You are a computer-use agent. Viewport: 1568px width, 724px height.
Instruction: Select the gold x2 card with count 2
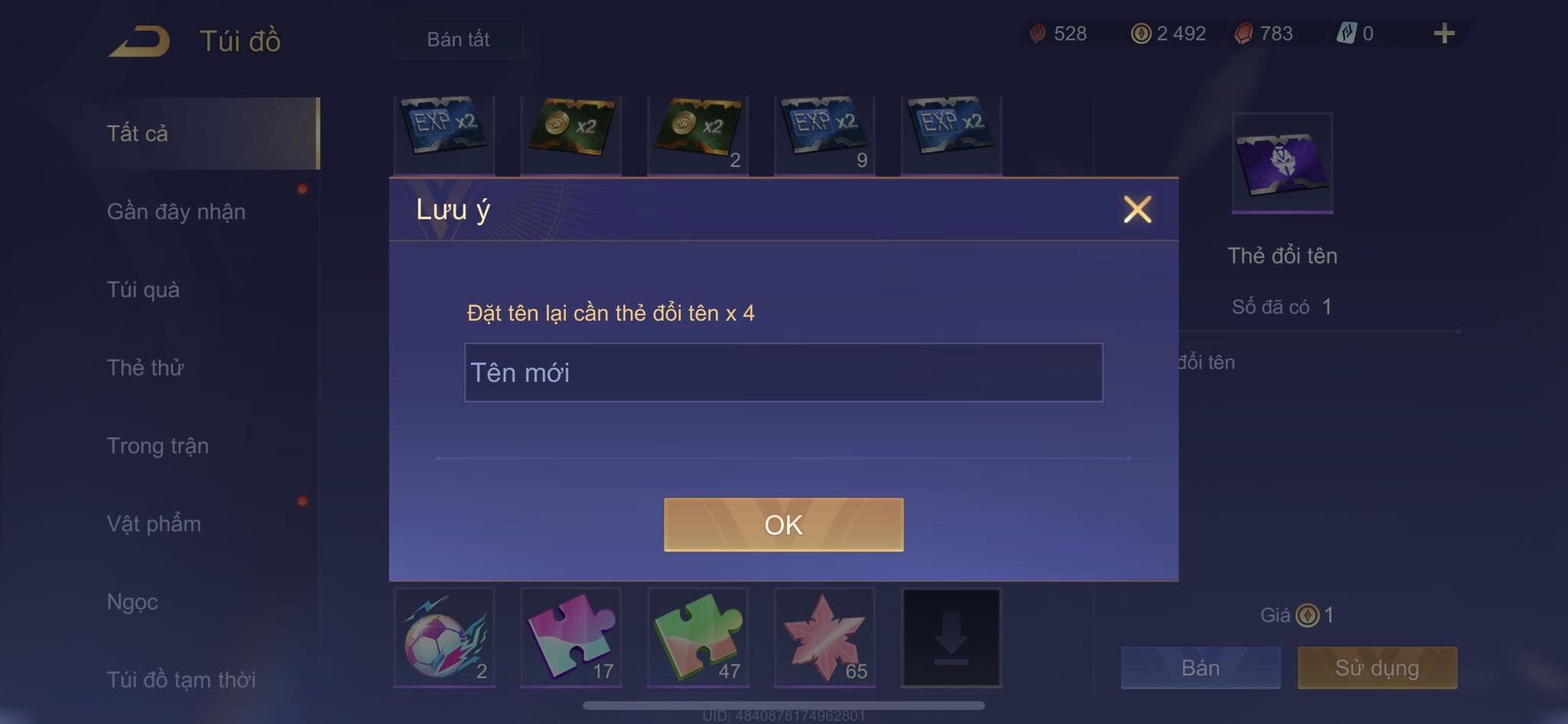[x=697, y=135]
